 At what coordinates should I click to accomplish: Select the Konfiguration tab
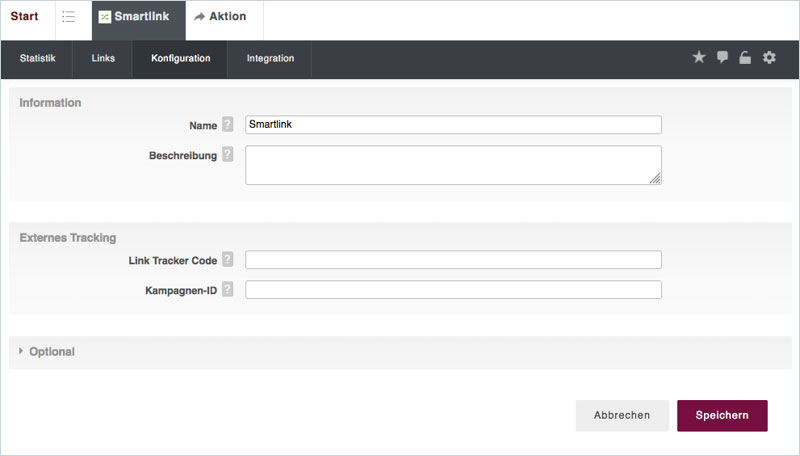pos(181,59)
